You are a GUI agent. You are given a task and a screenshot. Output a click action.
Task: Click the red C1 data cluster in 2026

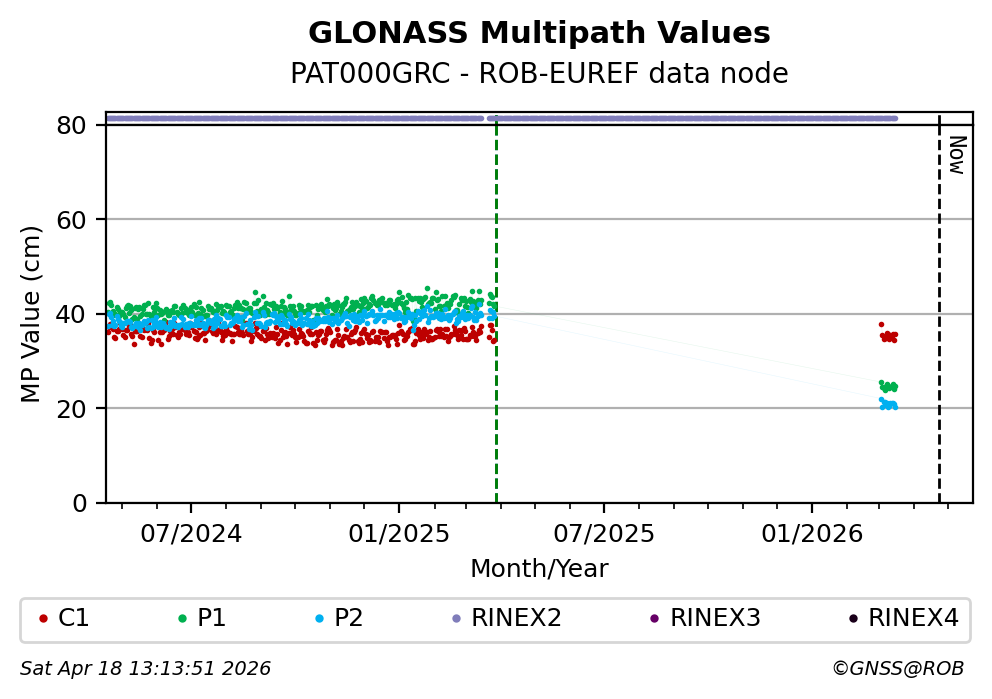click(888, 335)
